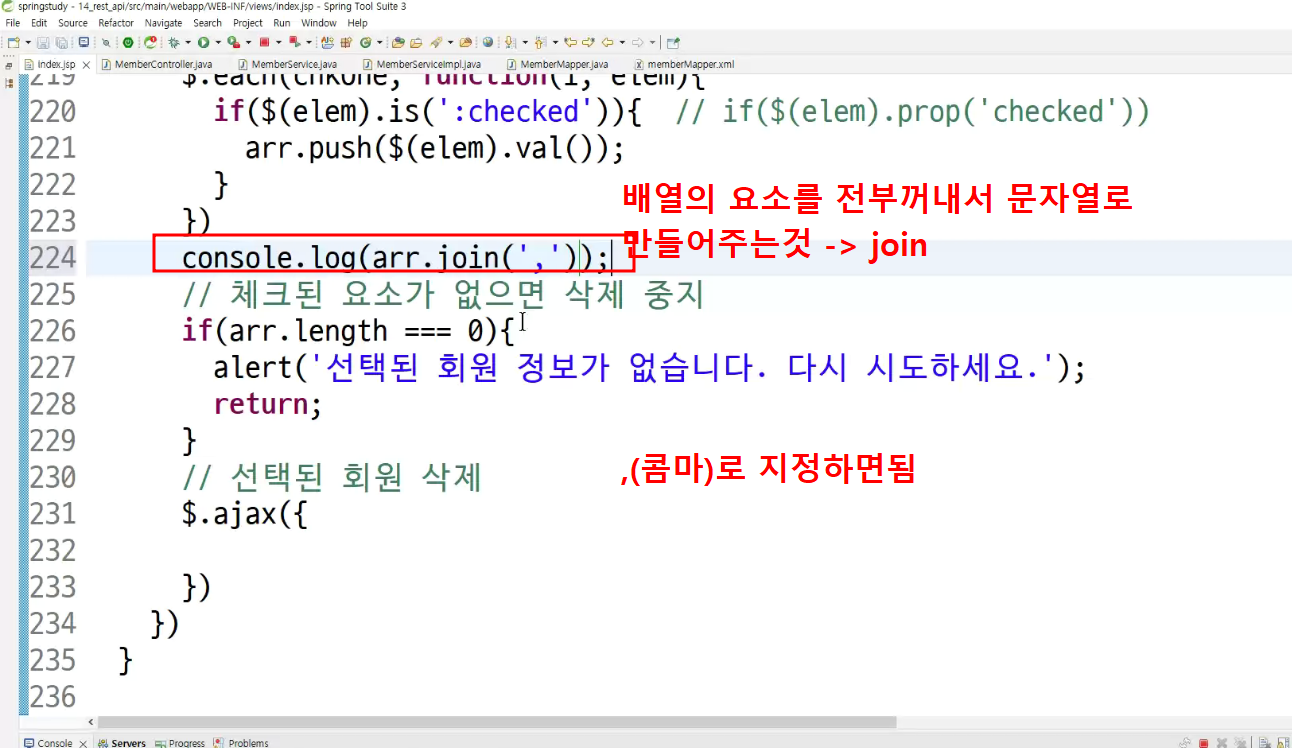Open the Run menu
This screenshot has width=1292, height=748.
282,23
